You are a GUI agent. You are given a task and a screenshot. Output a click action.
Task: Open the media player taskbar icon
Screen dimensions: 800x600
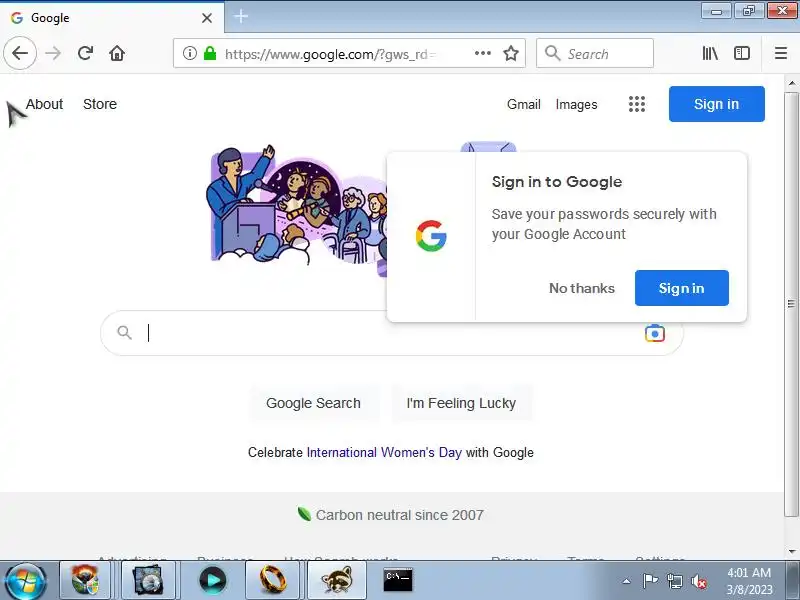pyautogui.click(x=212, y=581)
